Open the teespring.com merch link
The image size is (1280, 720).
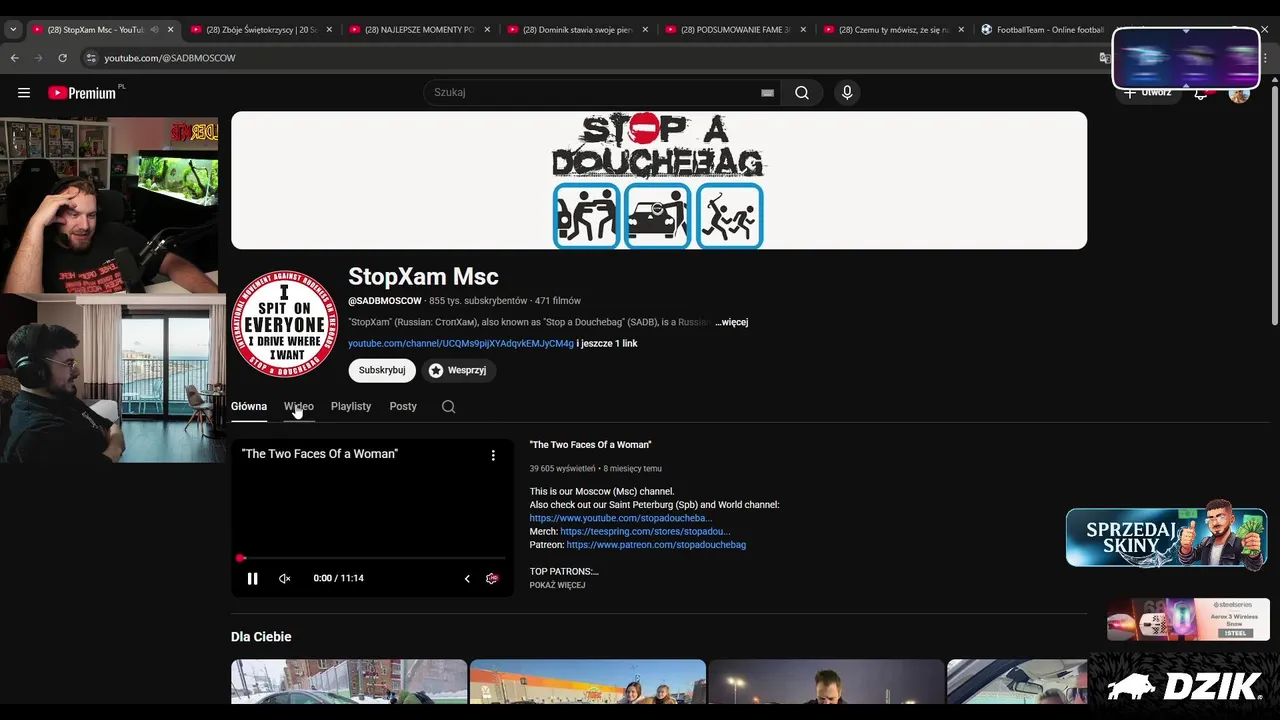pos(645,532)
